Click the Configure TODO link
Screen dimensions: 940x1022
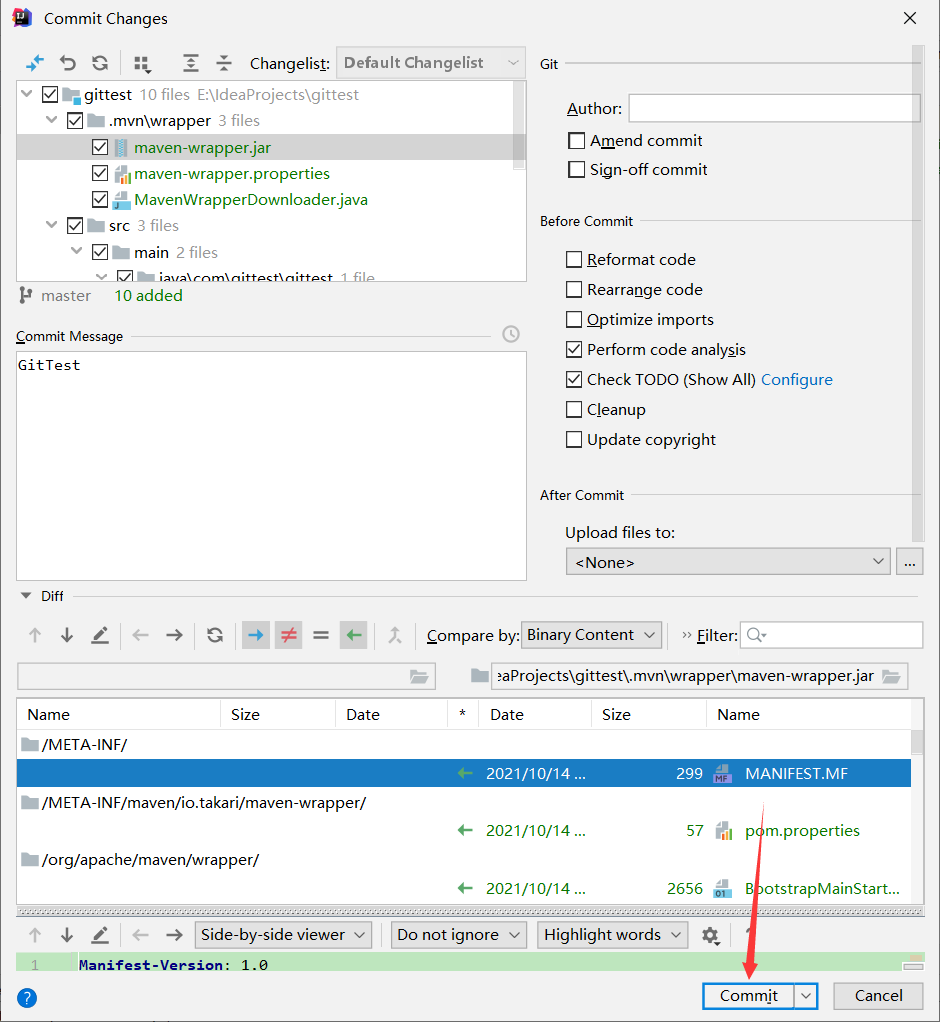coord(797,379)
